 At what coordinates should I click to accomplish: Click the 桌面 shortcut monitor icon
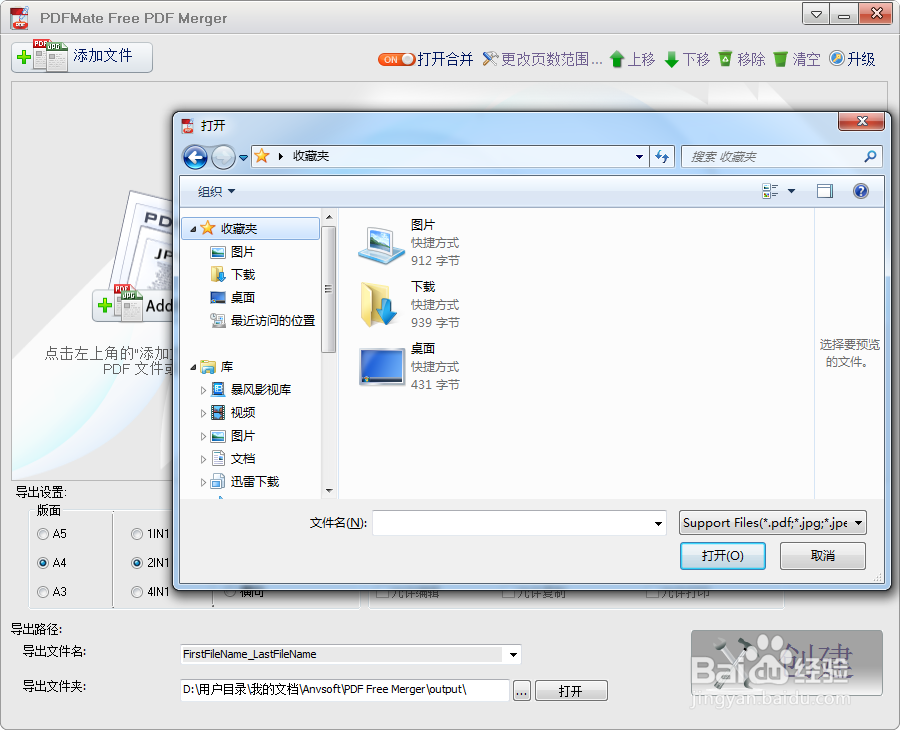(382, 366)
